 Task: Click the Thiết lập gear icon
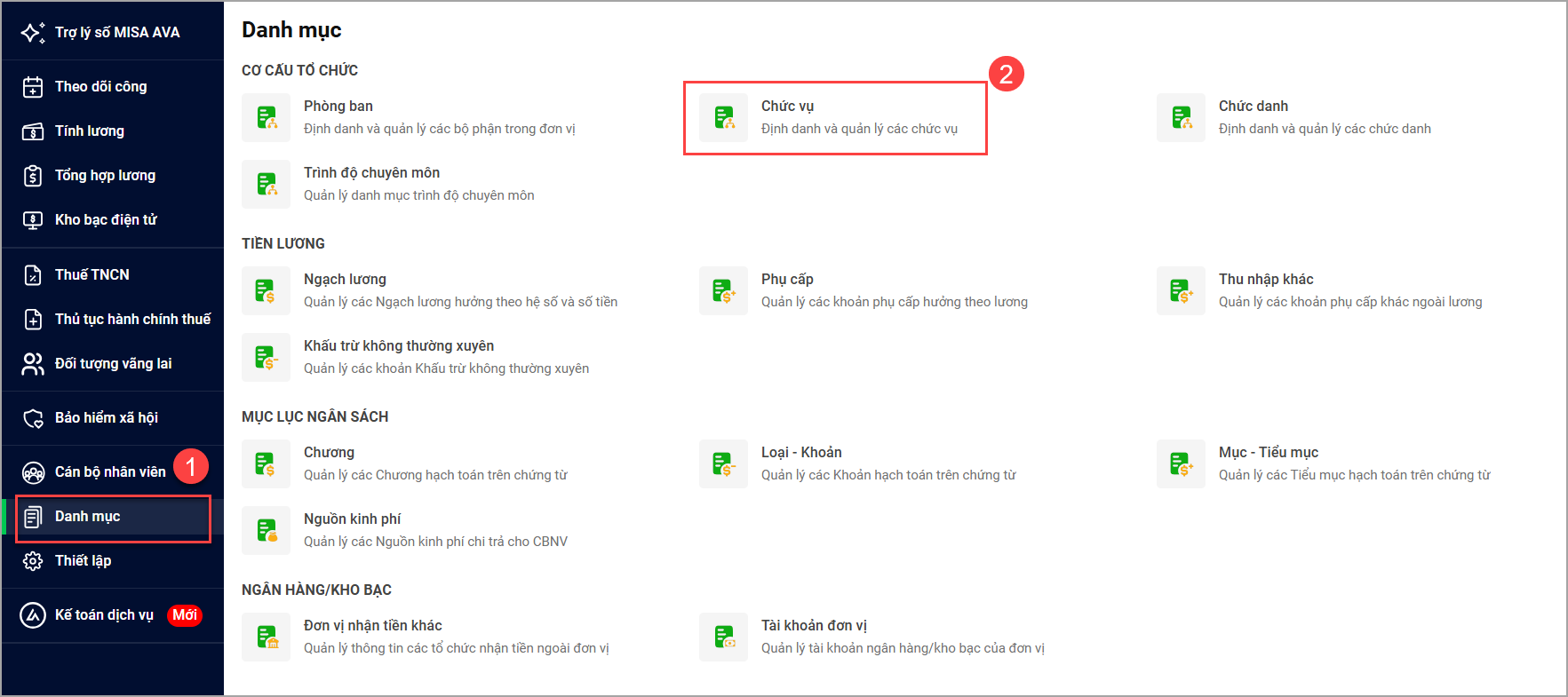click(33, 561)
